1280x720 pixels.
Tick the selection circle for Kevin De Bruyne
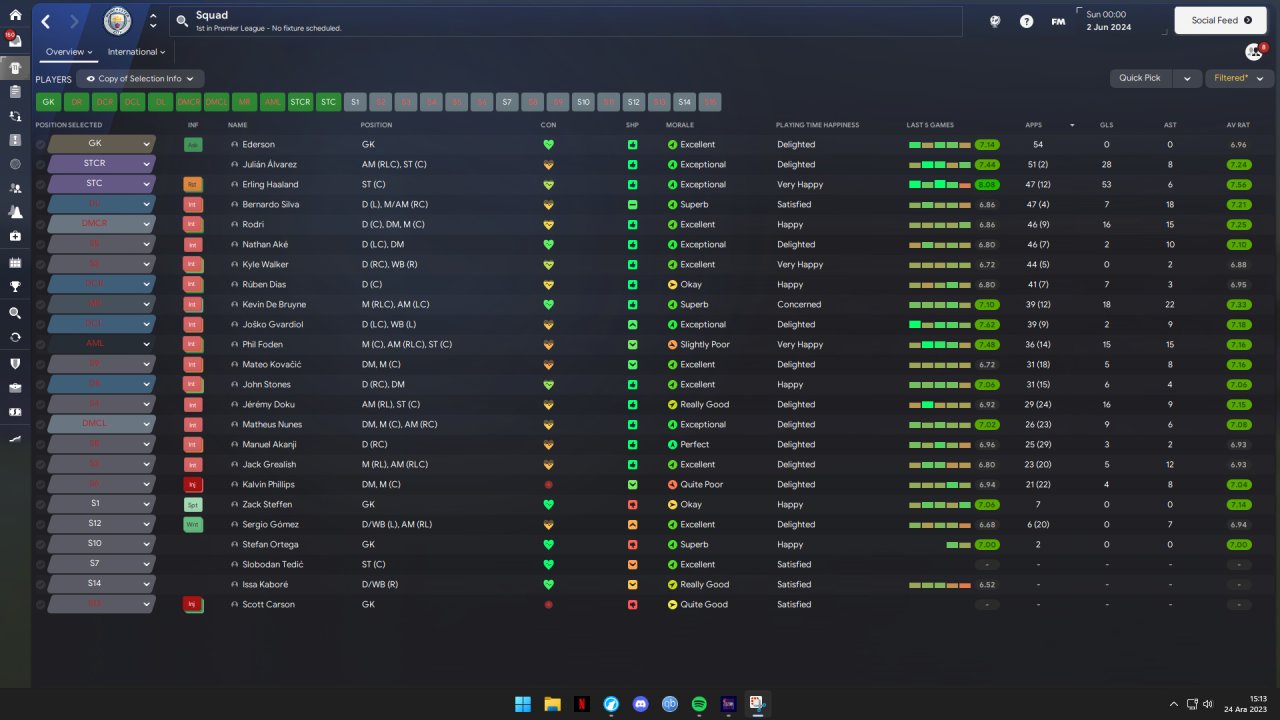[40, 305]
